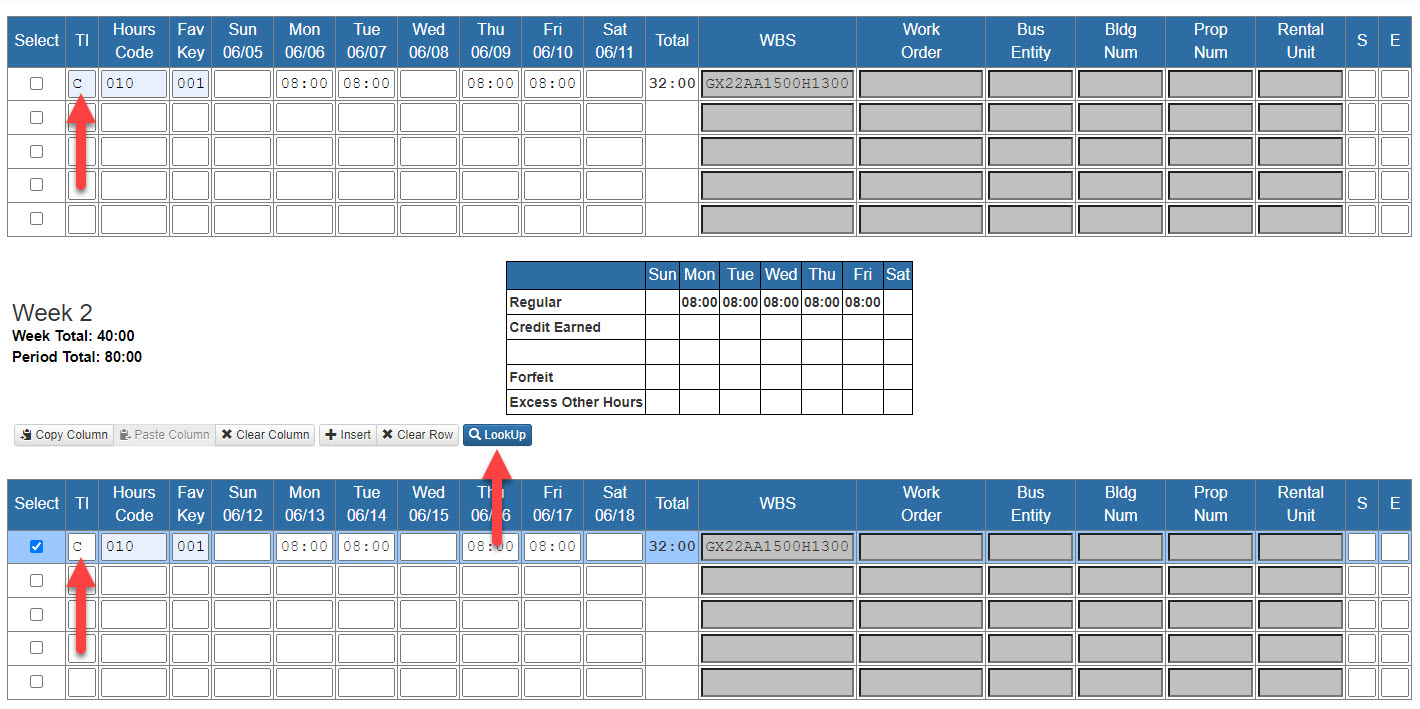Click the Tue 06/14 hours field showing 08:00
The width and height of the screenshot is (1420, 709).
coord(366,547)
